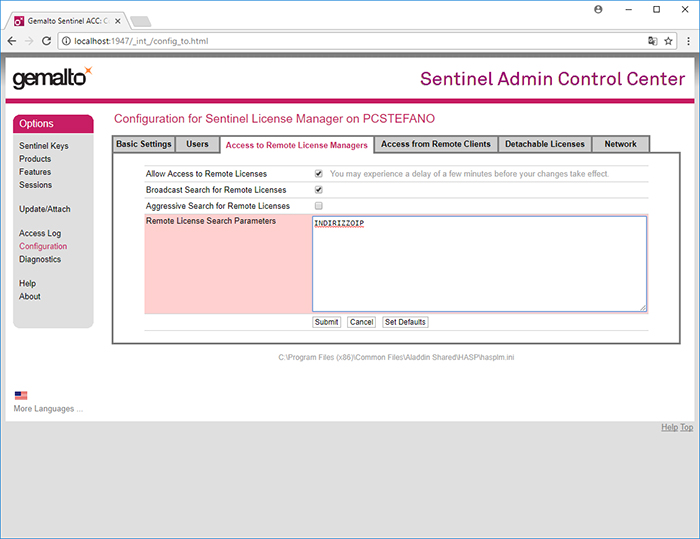
Task: Open Features in Options sidebar
Action: coord(35,172)
